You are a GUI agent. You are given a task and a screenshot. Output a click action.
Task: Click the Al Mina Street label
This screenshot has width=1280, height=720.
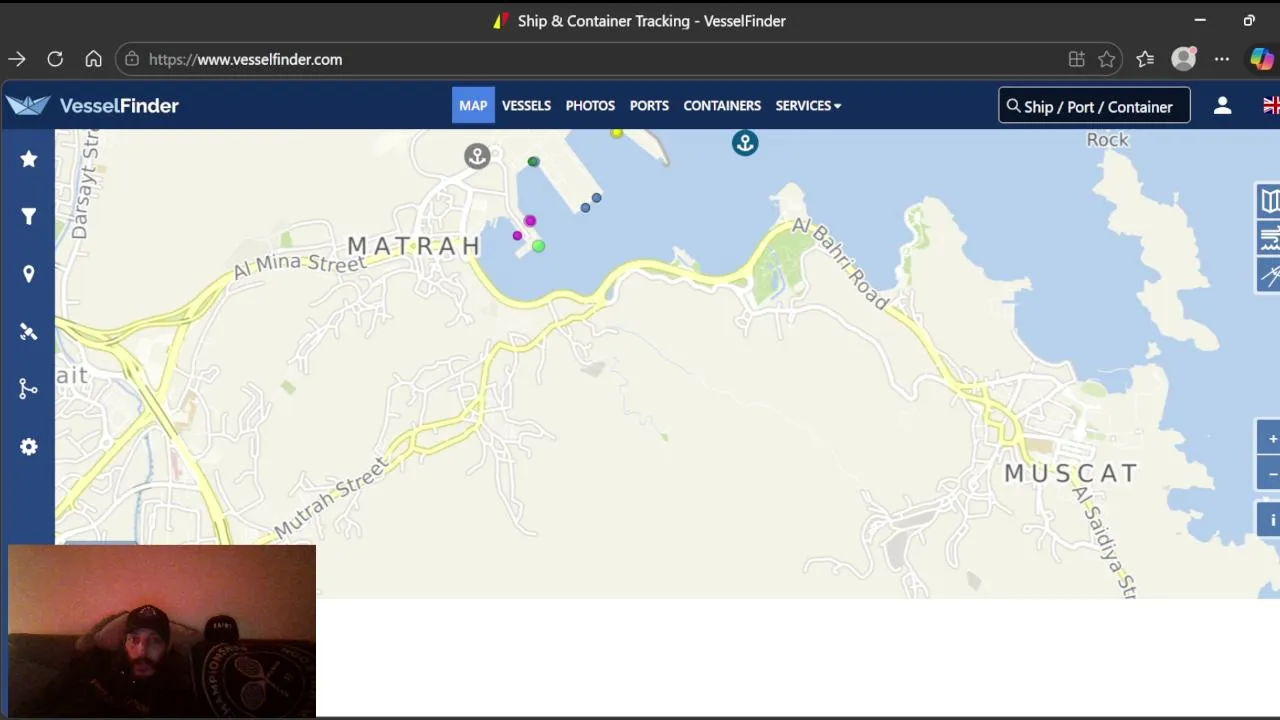tap(299, 265)
